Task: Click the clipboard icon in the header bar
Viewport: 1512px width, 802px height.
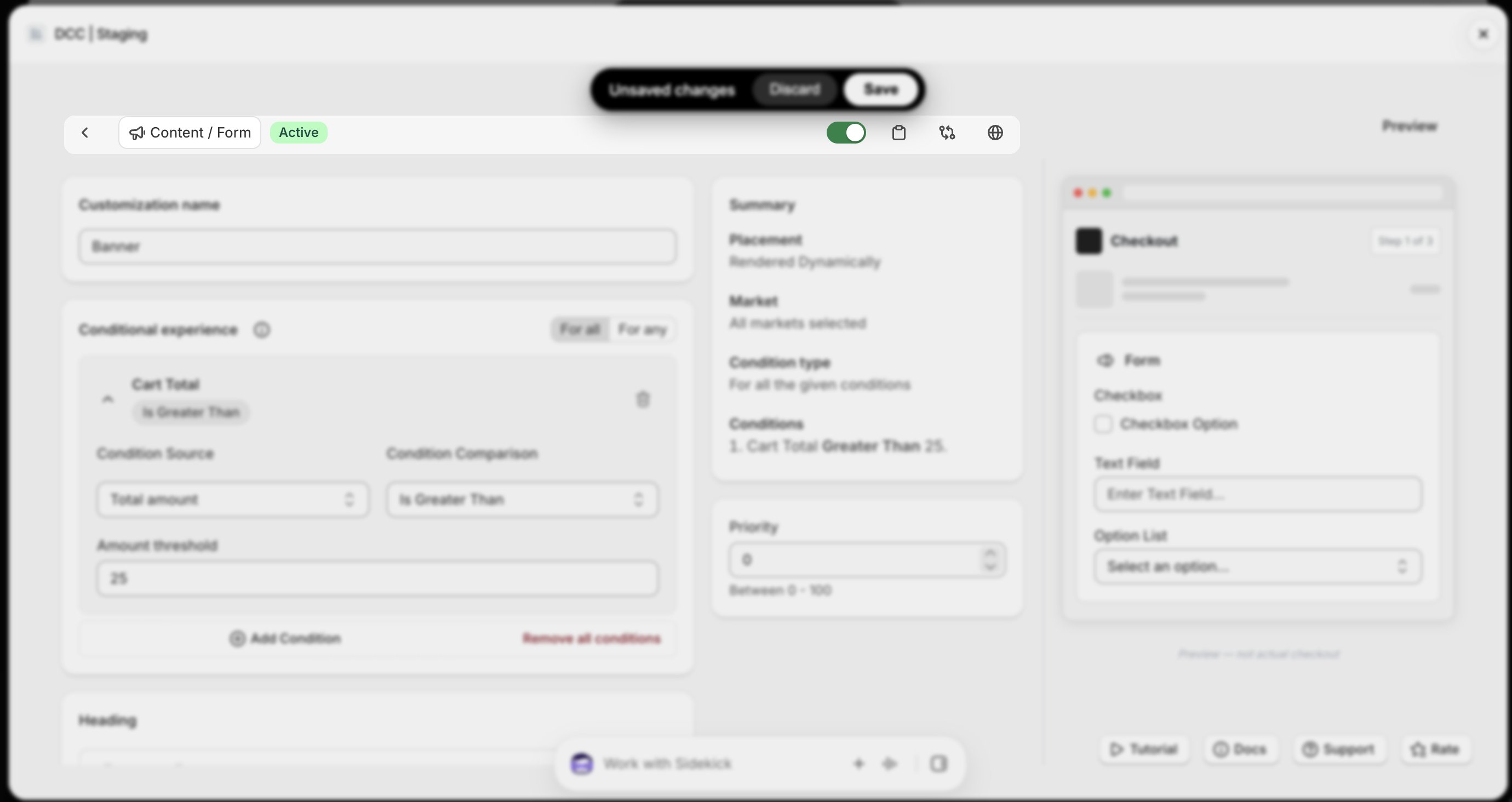Action: point(898,133)
